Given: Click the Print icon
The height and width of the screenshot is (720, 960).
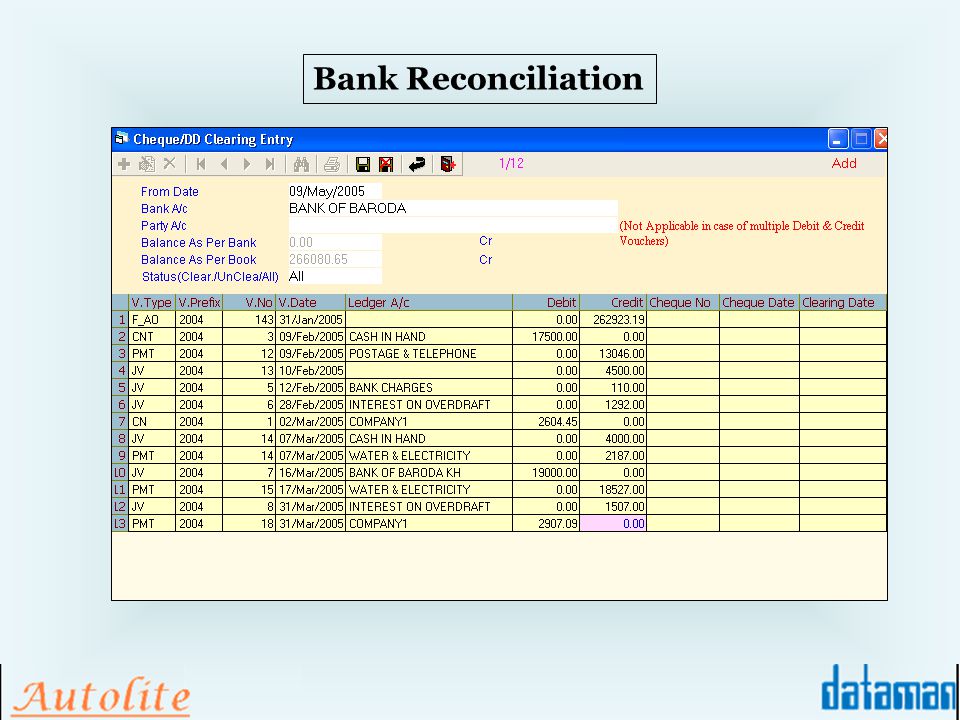Looking at the screenshot, I should (x=332, y=164).
